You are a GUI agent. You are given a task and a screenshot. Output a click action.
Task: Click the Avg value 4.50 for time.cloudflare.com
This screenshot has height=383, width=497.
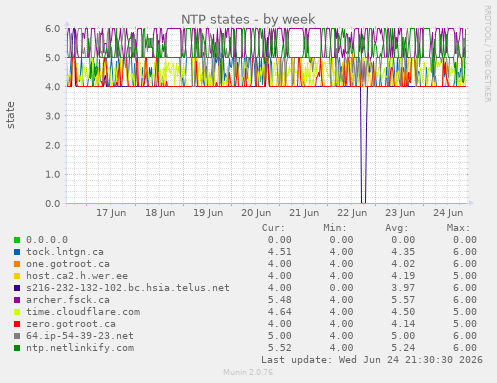pos(403,312)
